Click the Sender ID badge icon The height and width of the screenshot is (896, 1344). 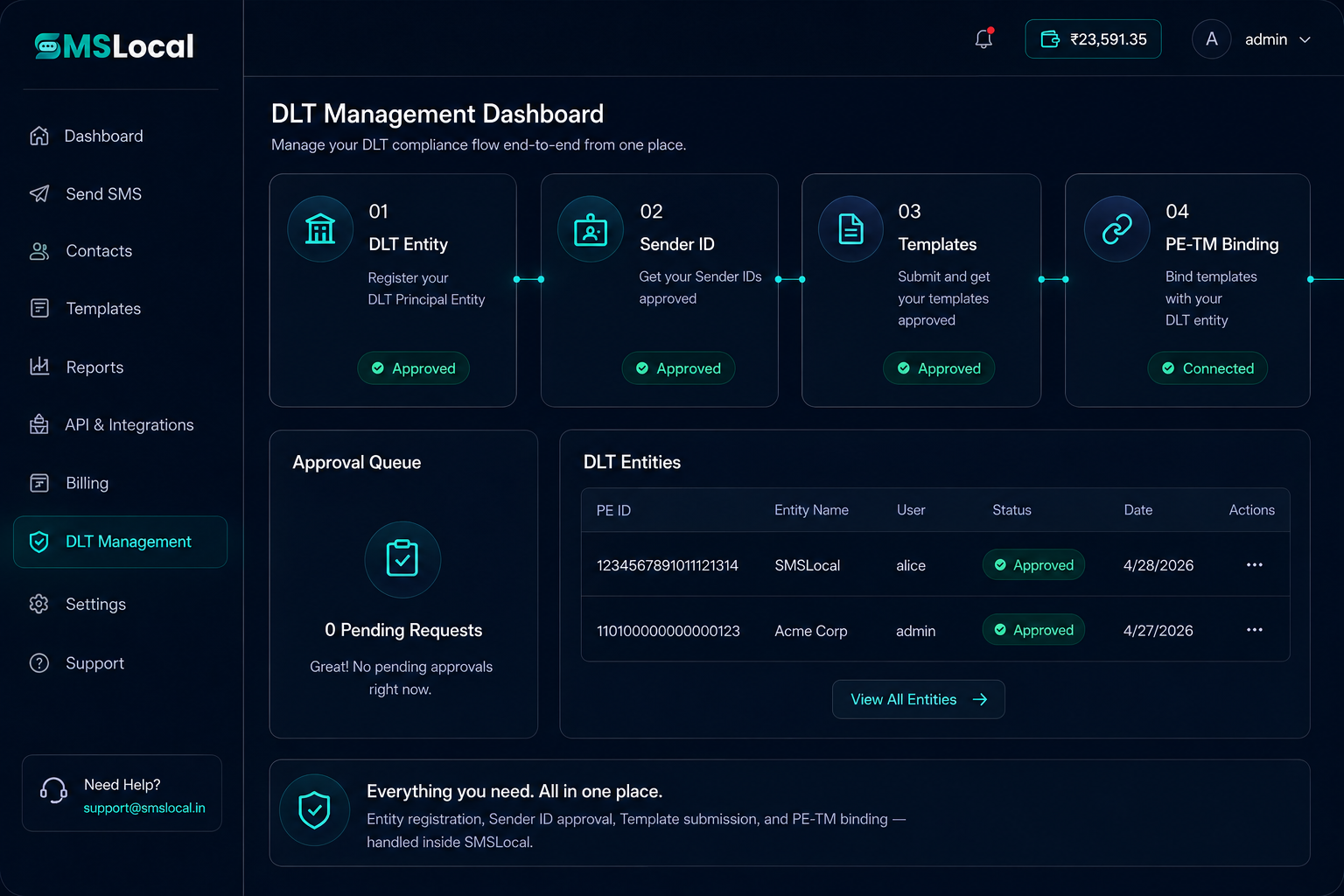coord(591,229)
